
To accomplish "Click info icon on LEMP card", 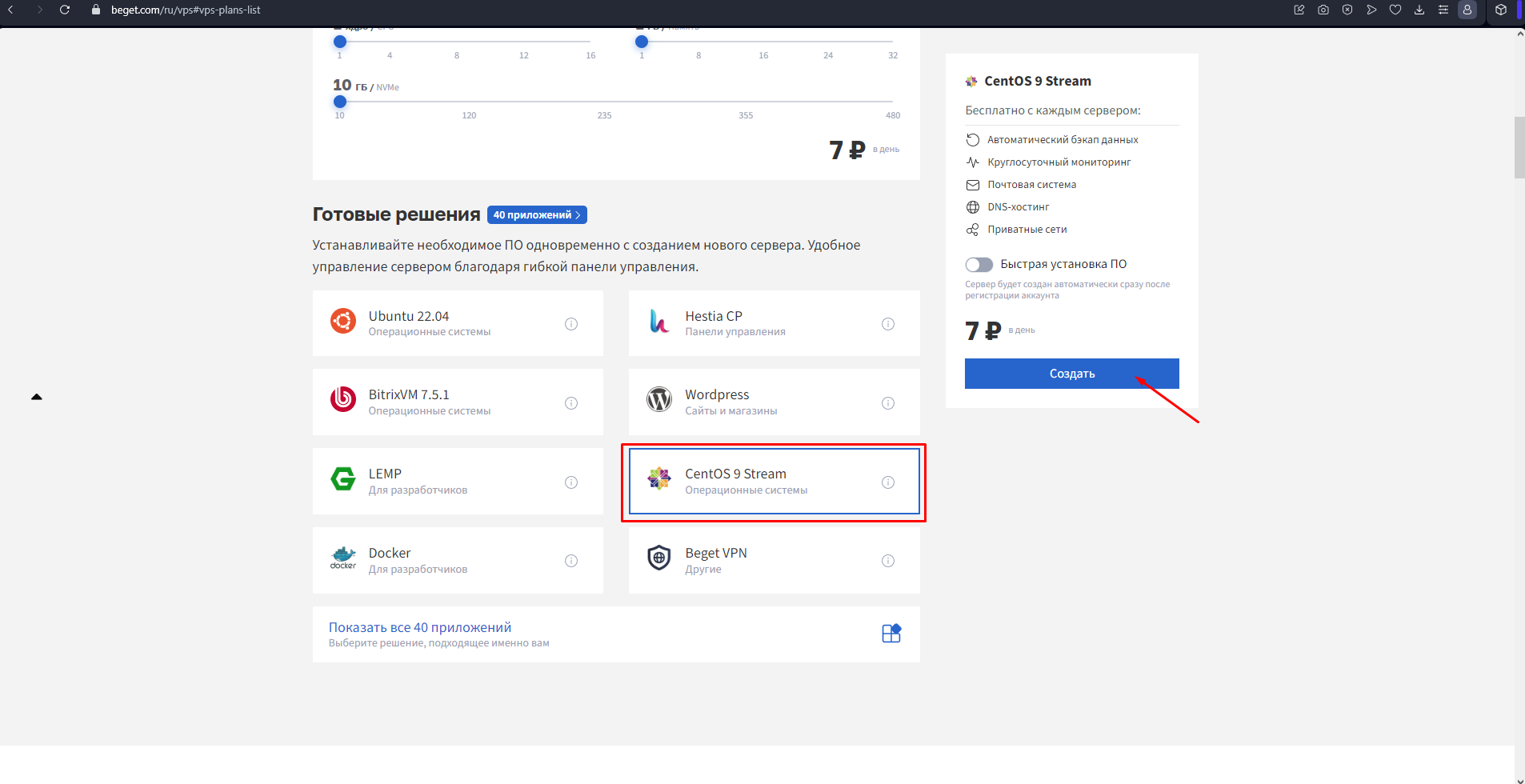I will pyautogui.click(x=571, y=482).
